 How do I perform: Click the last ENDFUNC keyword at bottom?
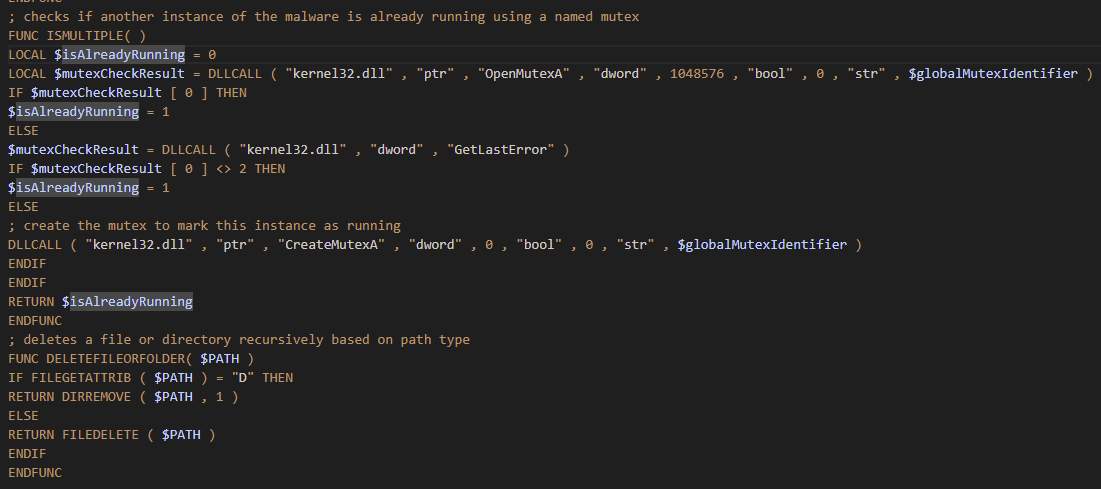[35, 473]
